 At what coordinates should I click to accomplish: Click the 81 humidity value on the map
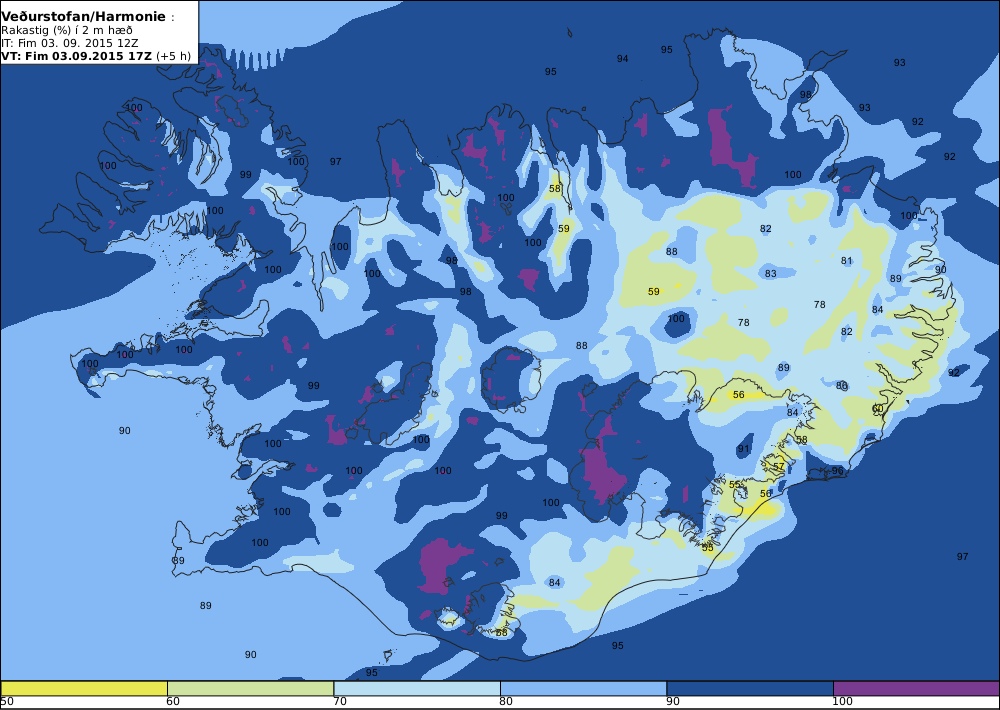coord(846,260)
